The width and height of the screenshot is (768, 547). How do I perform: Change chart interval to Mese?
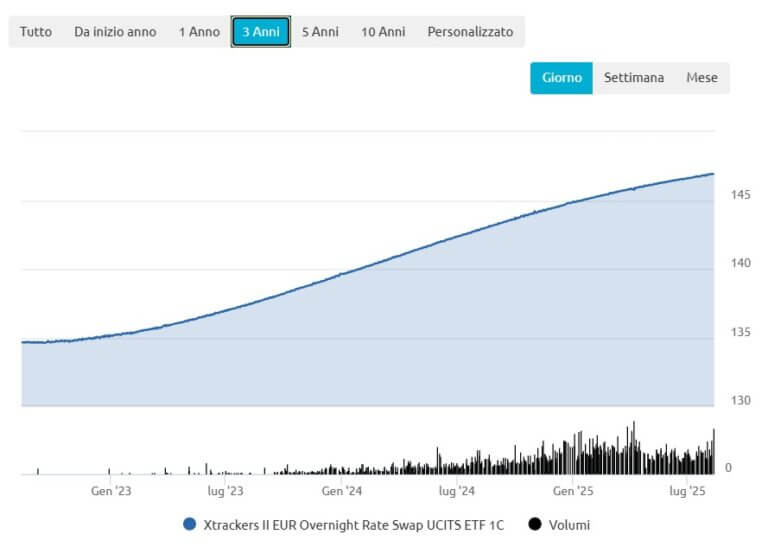coord(701,78)
